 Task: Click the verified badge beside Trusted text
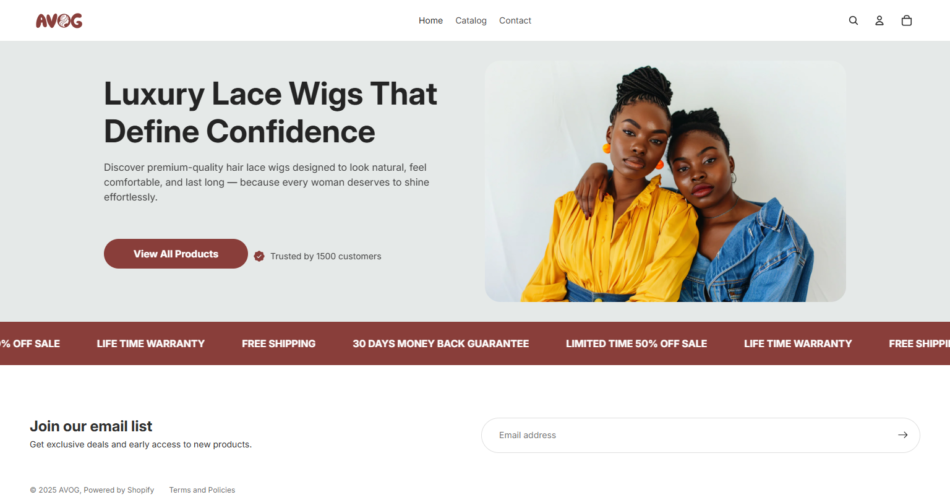(259, 256)
